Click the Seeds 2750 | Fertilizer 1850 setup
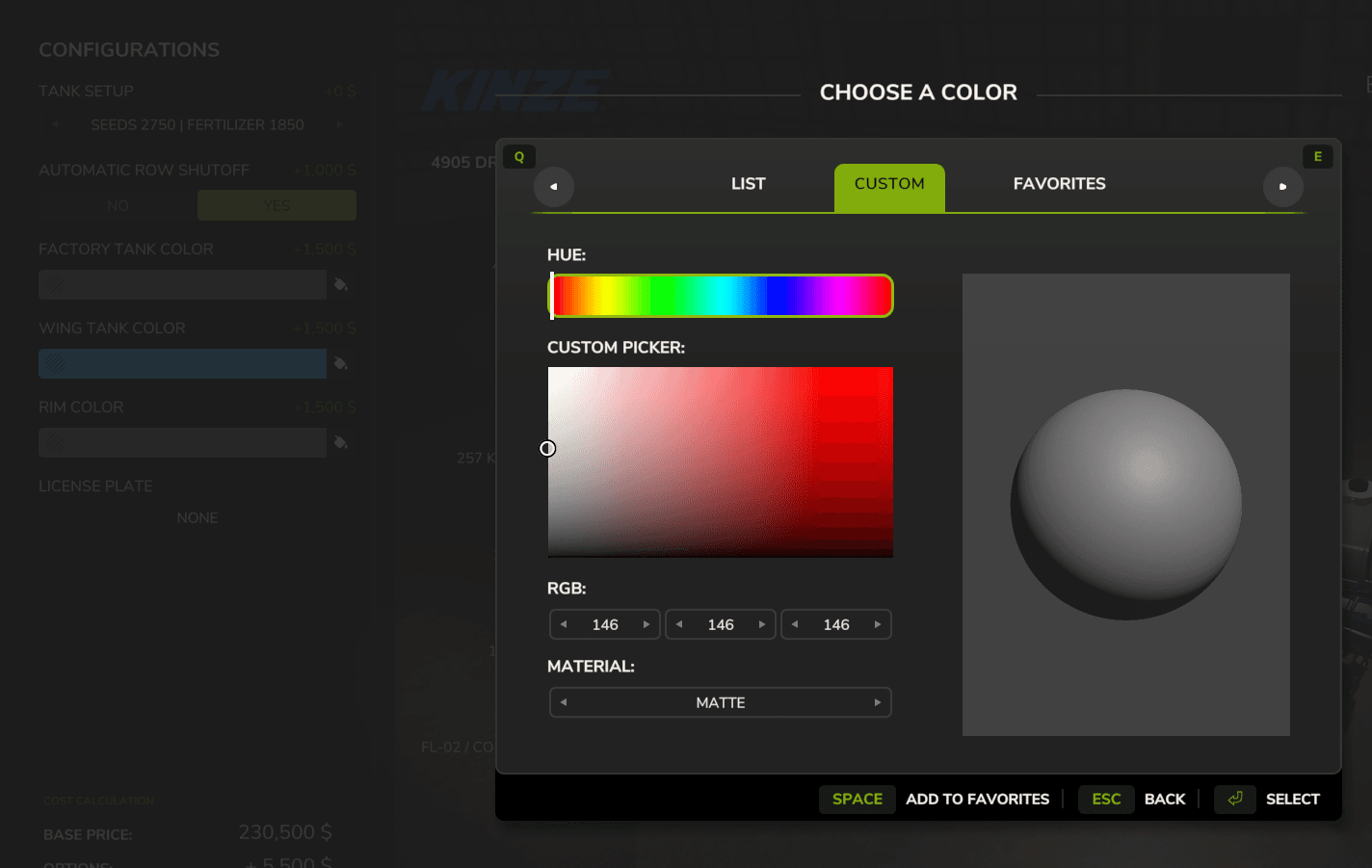This screenshot has height=868, width=1372. pyautogui.click(x=198, y=124)
